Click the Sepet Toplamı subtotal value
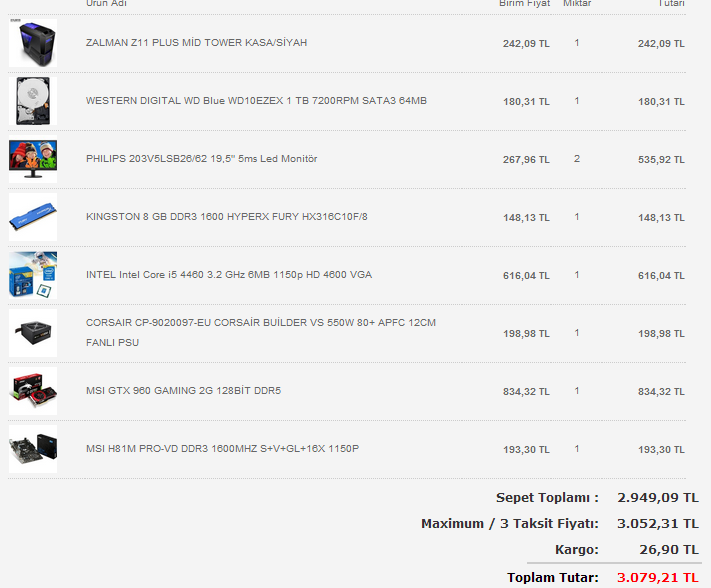The width and height of the screenshot is (711, 588). click(x=657, y=497)
